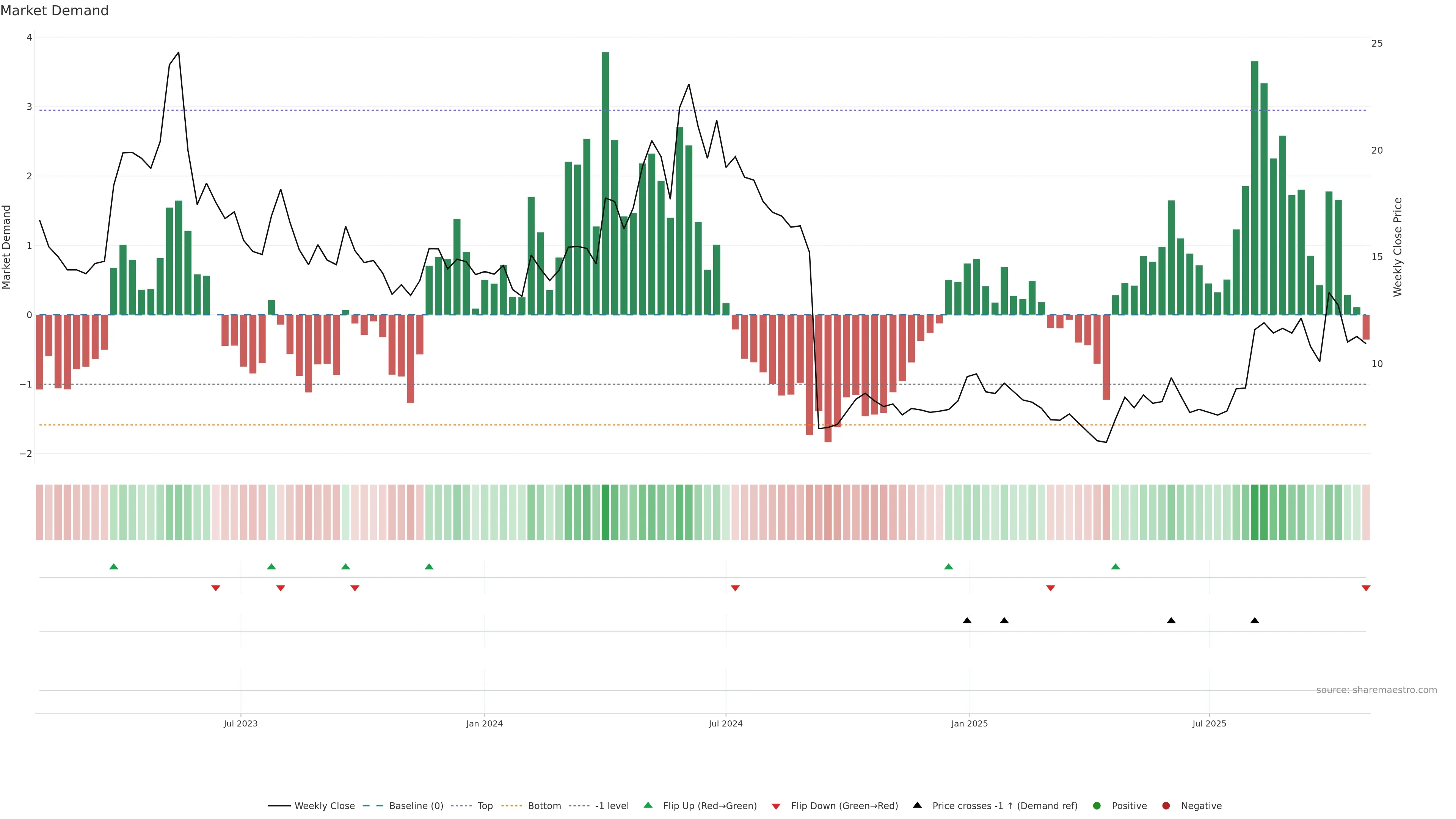Click the red flip-down marker near Jul 2024
Viewport: 1456px width, 819px height.
point(735,588)
